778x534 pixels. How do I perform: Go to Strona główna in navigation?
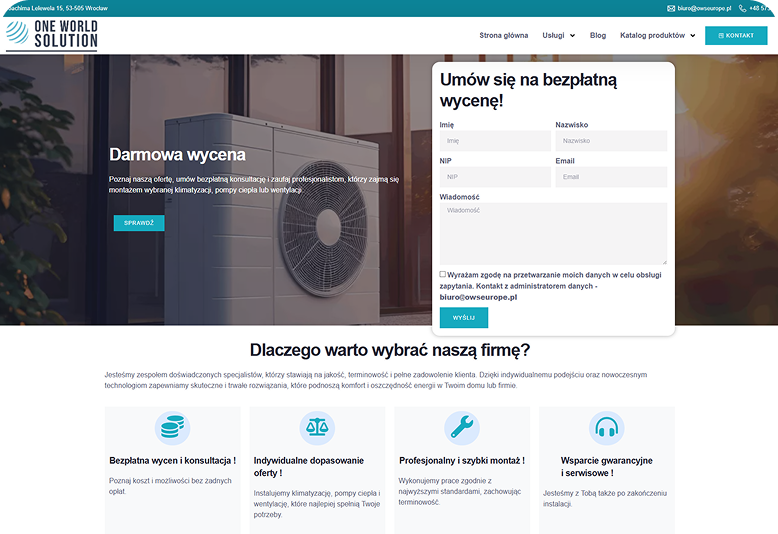(x=503, y=35)
